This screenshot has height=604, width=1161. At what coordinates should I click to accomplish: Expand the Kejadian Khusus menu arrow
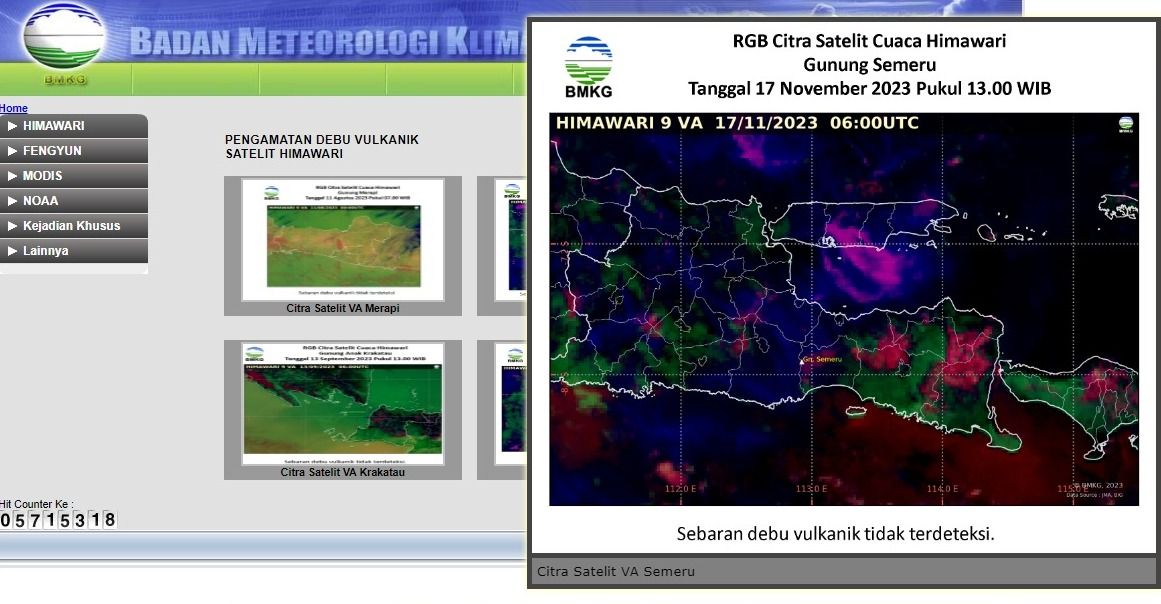(x=12, y=226)
